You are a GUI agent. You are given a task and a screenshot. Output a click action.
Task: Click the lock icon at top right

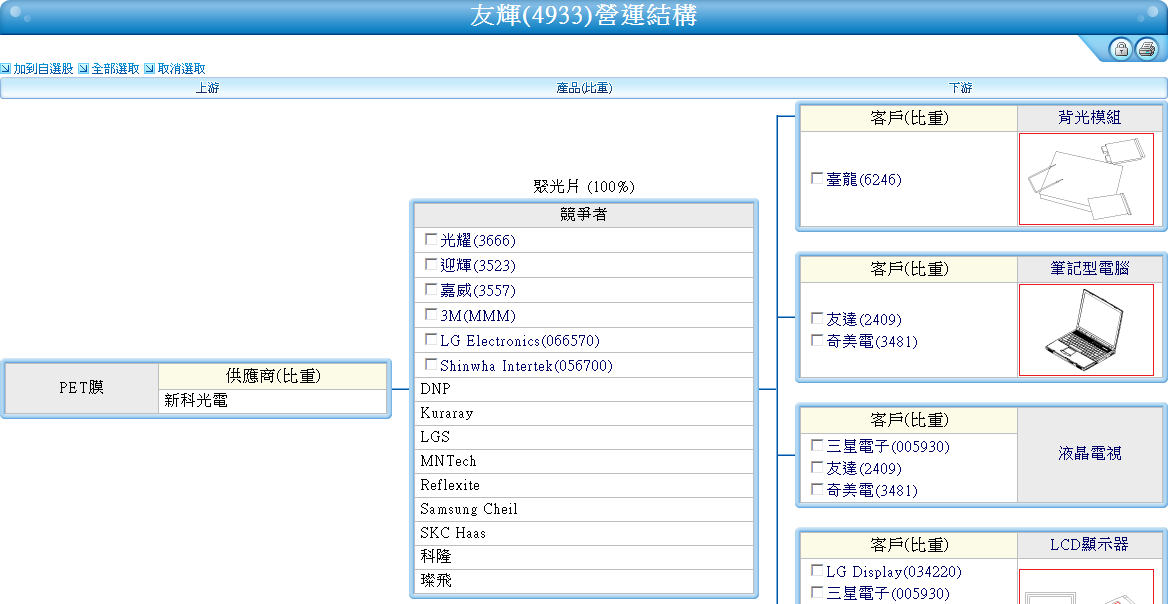point(1120,49)
